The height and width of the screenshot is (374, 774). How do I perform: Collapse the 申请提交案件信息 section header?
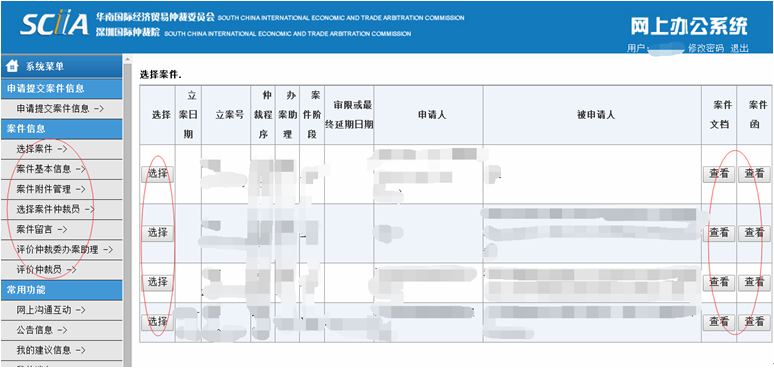tap(61, 89)
